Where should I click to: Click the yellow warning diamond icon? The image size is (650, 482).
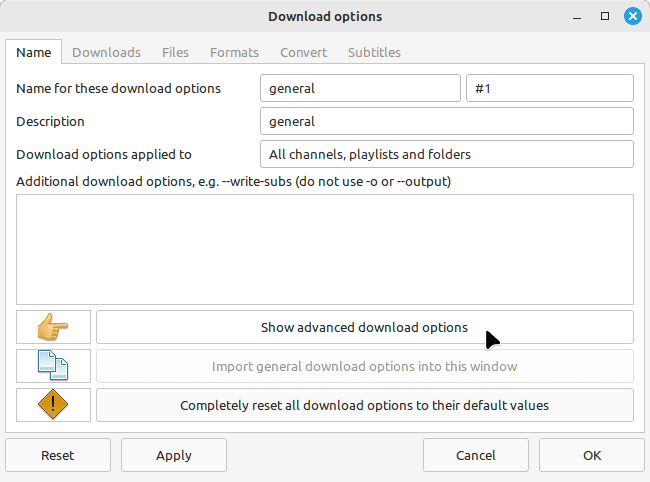53,405
